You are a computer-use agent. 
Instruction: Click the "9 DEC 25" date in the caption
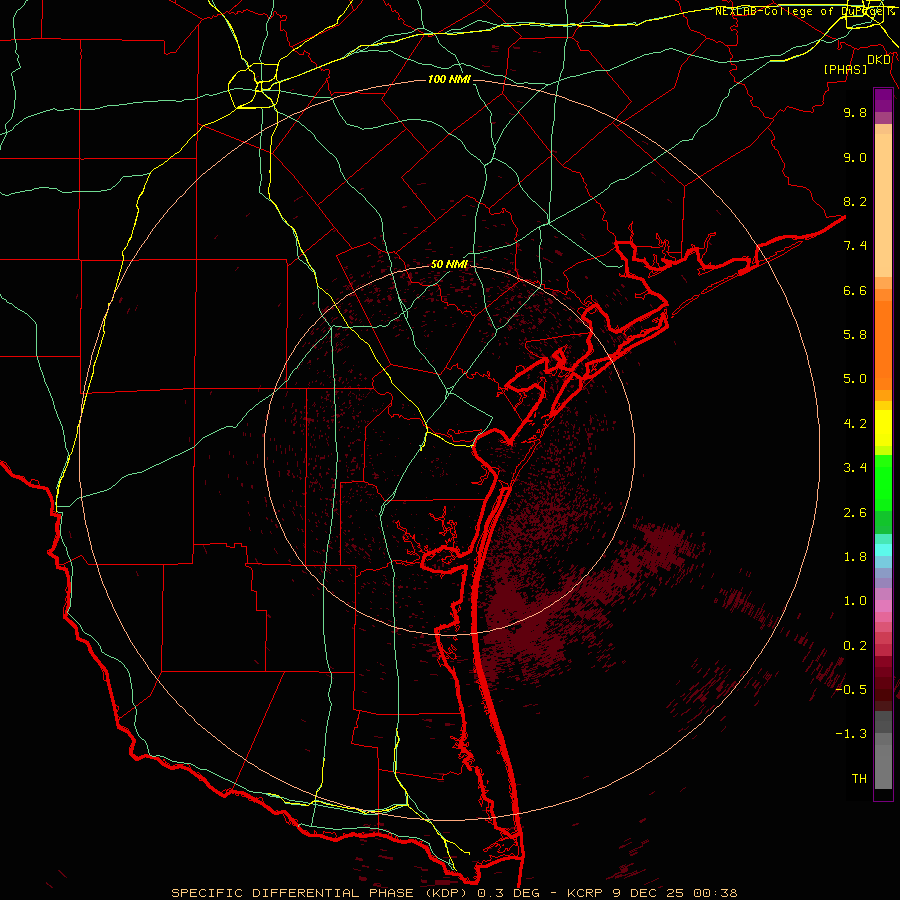coord(647,893)
